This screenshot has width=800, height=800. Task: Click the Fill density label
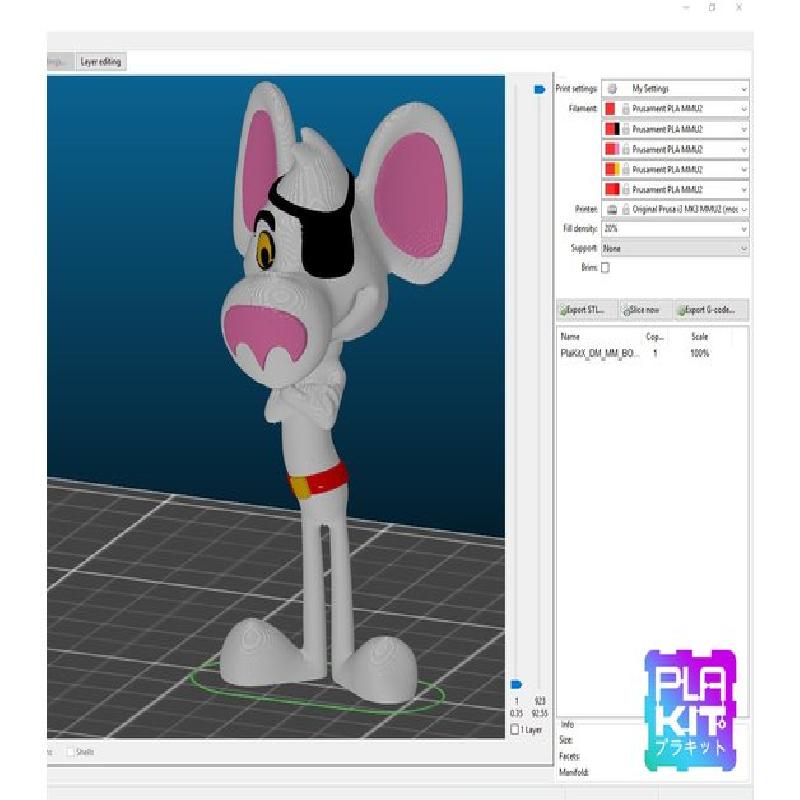point(580,229)
